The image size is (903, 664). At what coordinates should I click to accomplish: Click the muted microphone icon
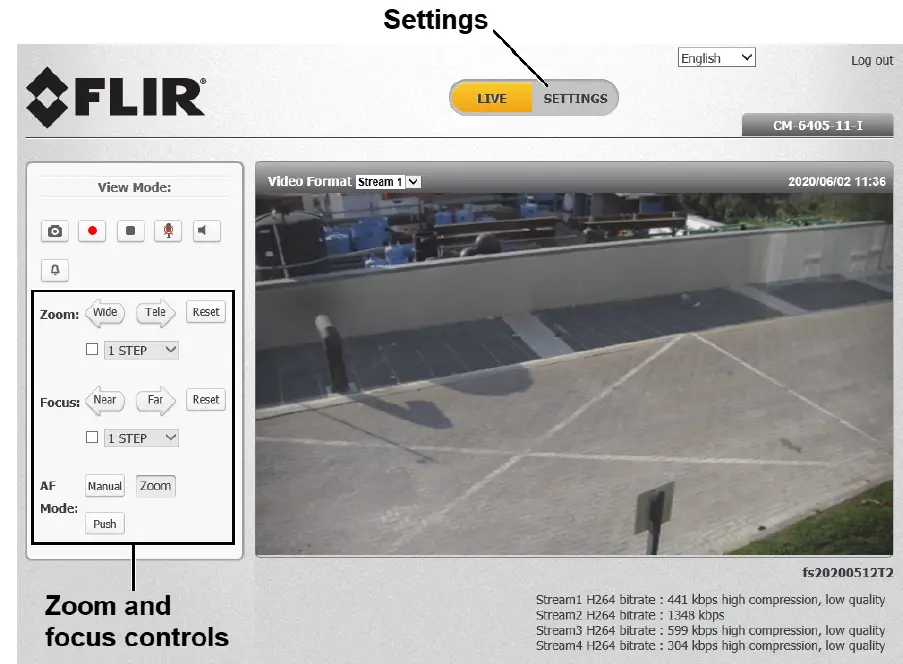click(x=168, y=231)
